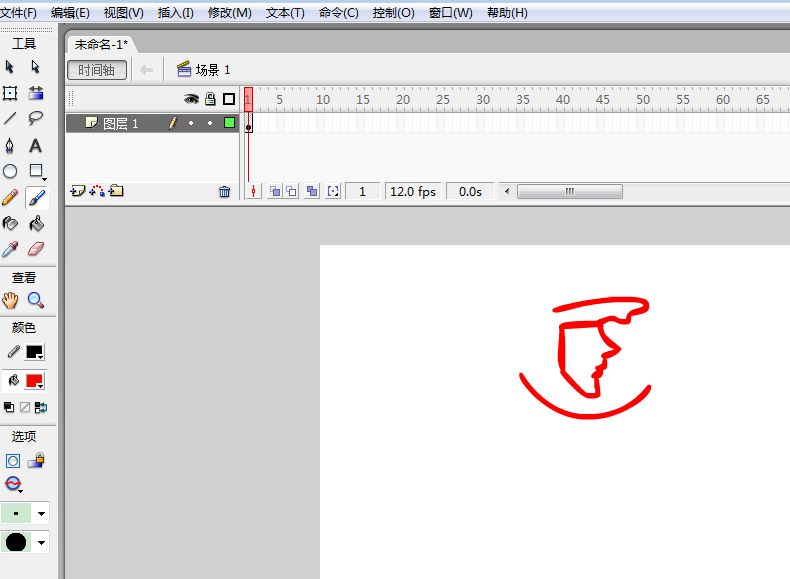This screenshot has height=579, width=790.
Task: Open the stroke color swatch
Action: [35, 352]
